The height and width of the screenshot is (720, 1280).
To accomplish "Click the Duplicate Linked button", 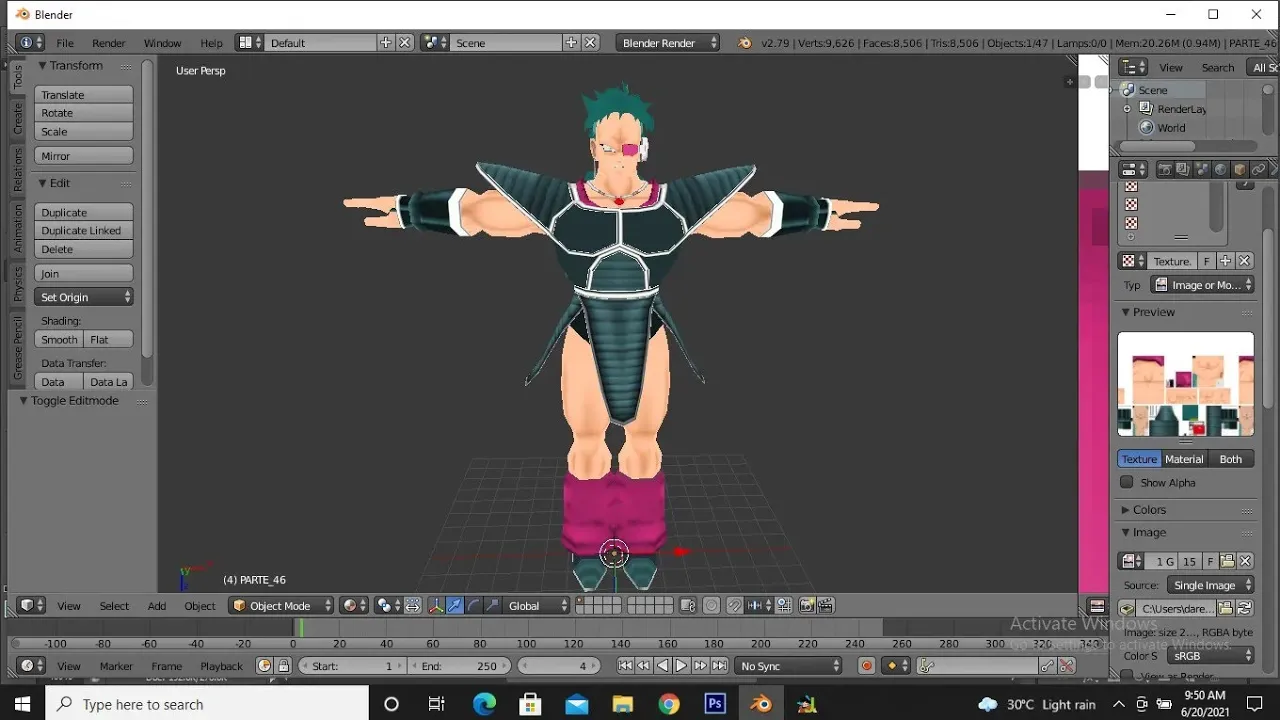I will click(84, 231).
